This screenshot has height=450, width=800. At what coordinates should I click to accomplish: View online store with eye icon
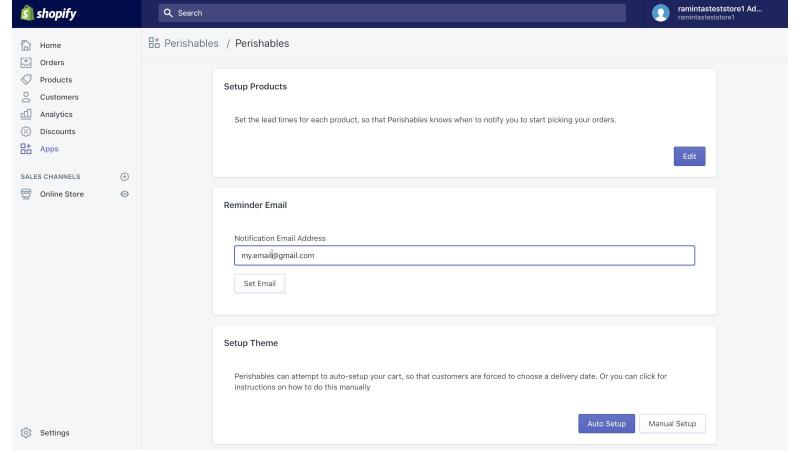124,194
